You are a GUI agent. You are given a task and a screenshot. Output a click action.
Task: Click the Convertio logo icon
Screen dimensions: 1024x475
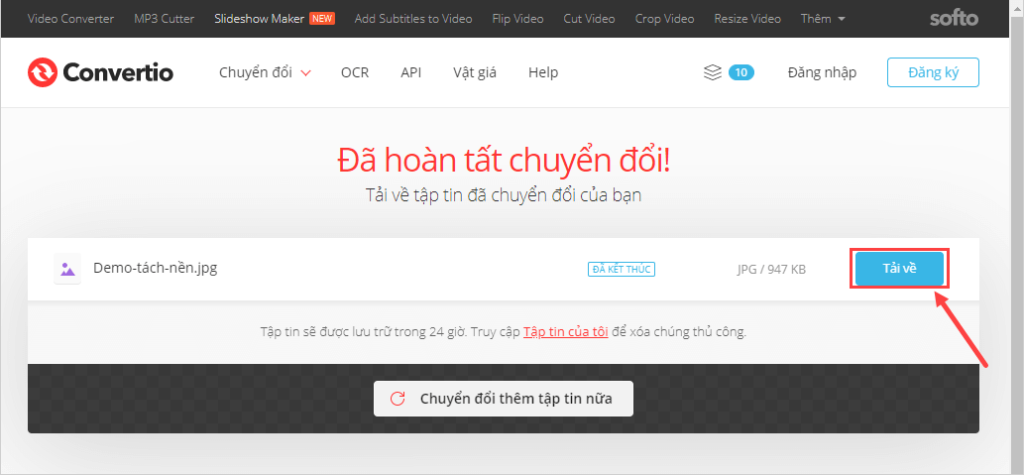point(43,73)
